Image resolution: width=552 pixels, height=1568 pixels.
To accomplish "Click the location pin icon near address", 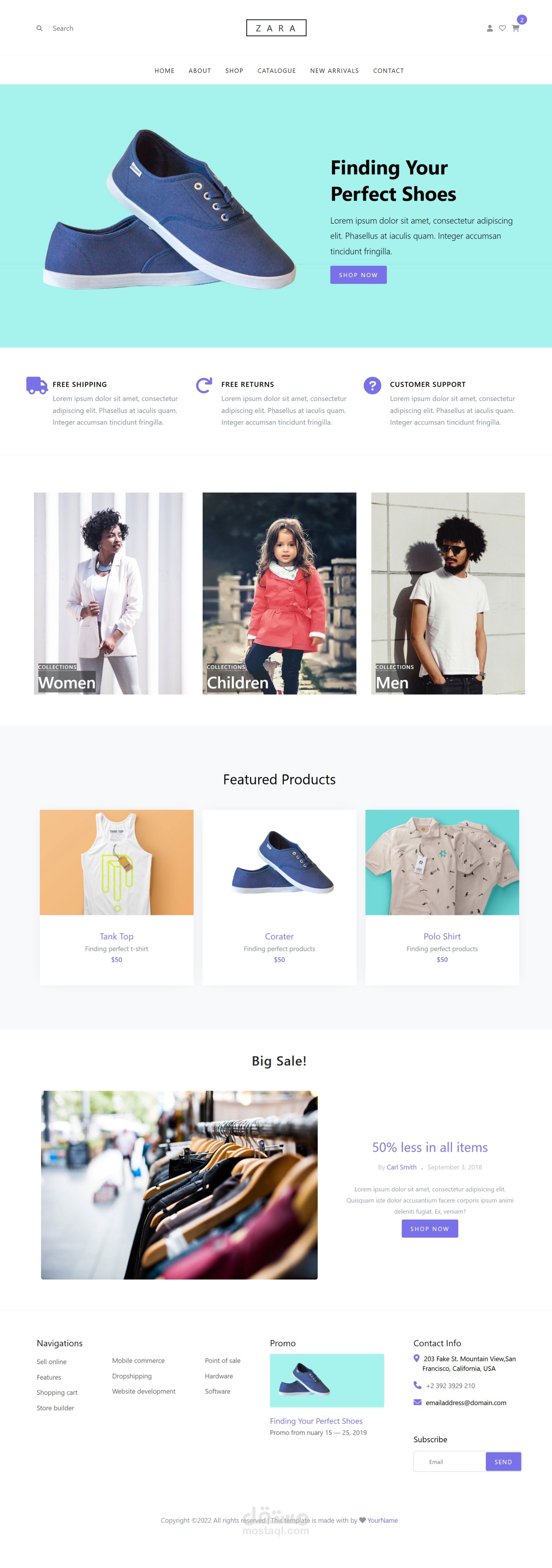I will tap(416, 1358).
